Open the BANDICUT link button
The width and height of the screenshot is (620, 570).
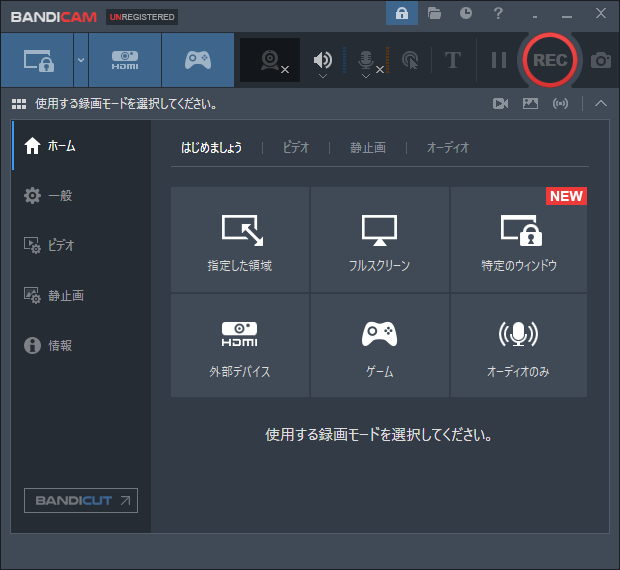(x=81, y=500)
